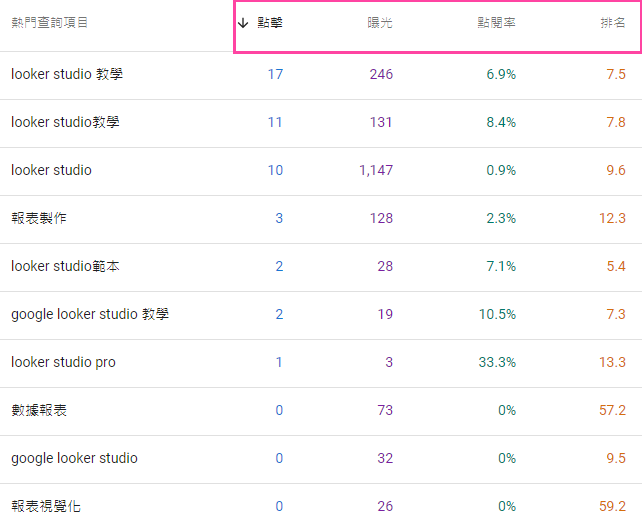This screenshot has width=642, height=528.
Task: Click the position value 5.4
Action: tap(616, 266)
